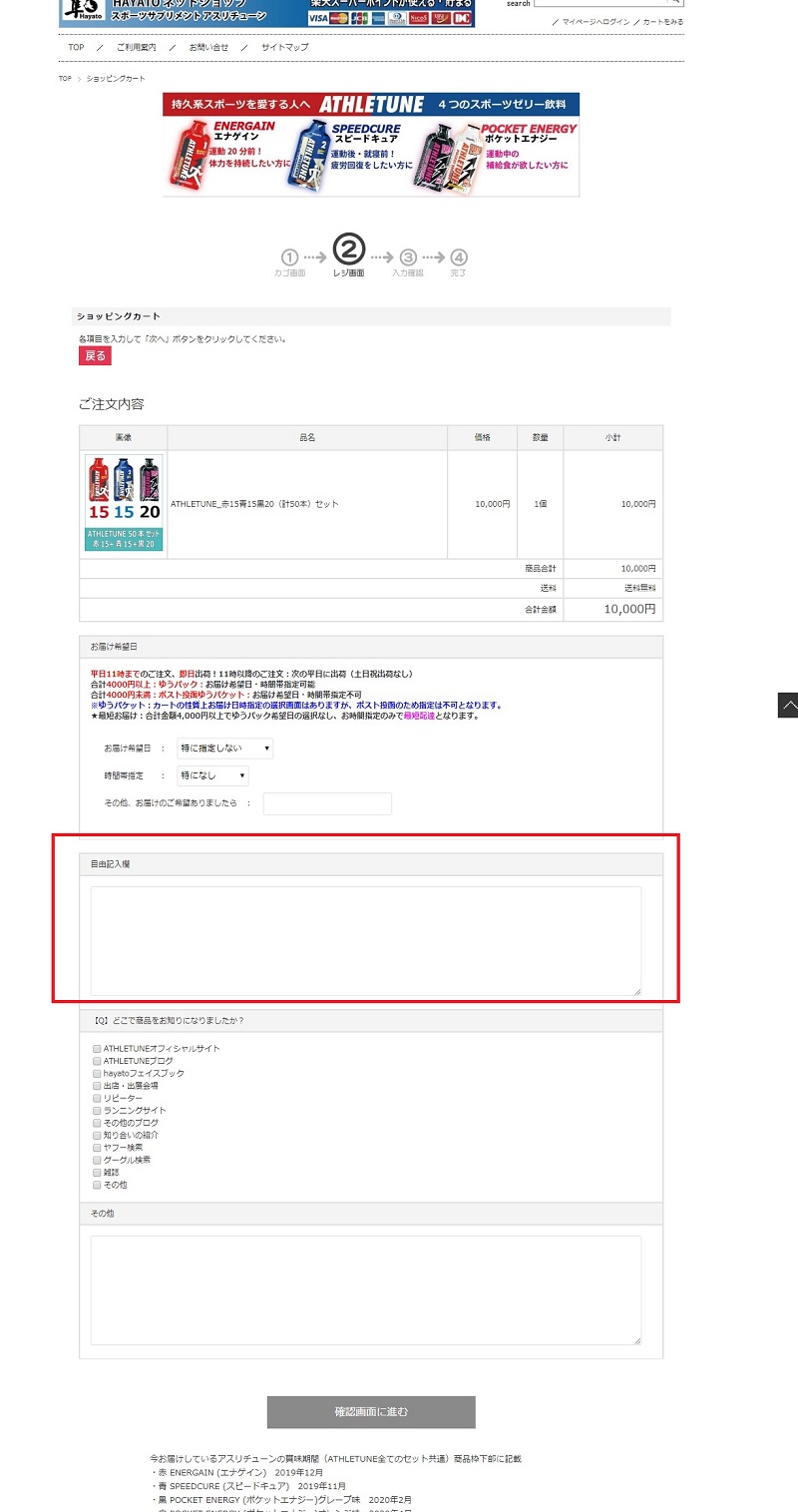Screen dimensions: 798x1512
Task: Click the credit card logos banner
Action: tap(390, 18)
